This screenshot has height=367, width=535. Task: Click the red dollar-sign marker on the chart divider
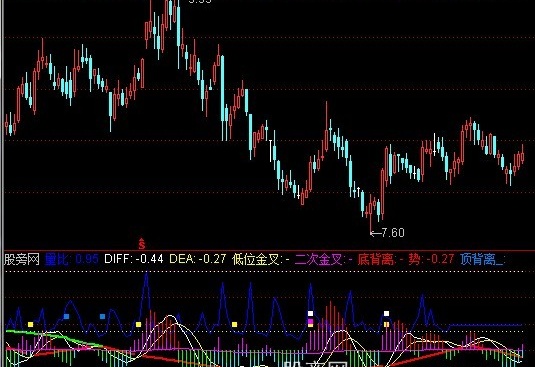(x=142, y=244)
